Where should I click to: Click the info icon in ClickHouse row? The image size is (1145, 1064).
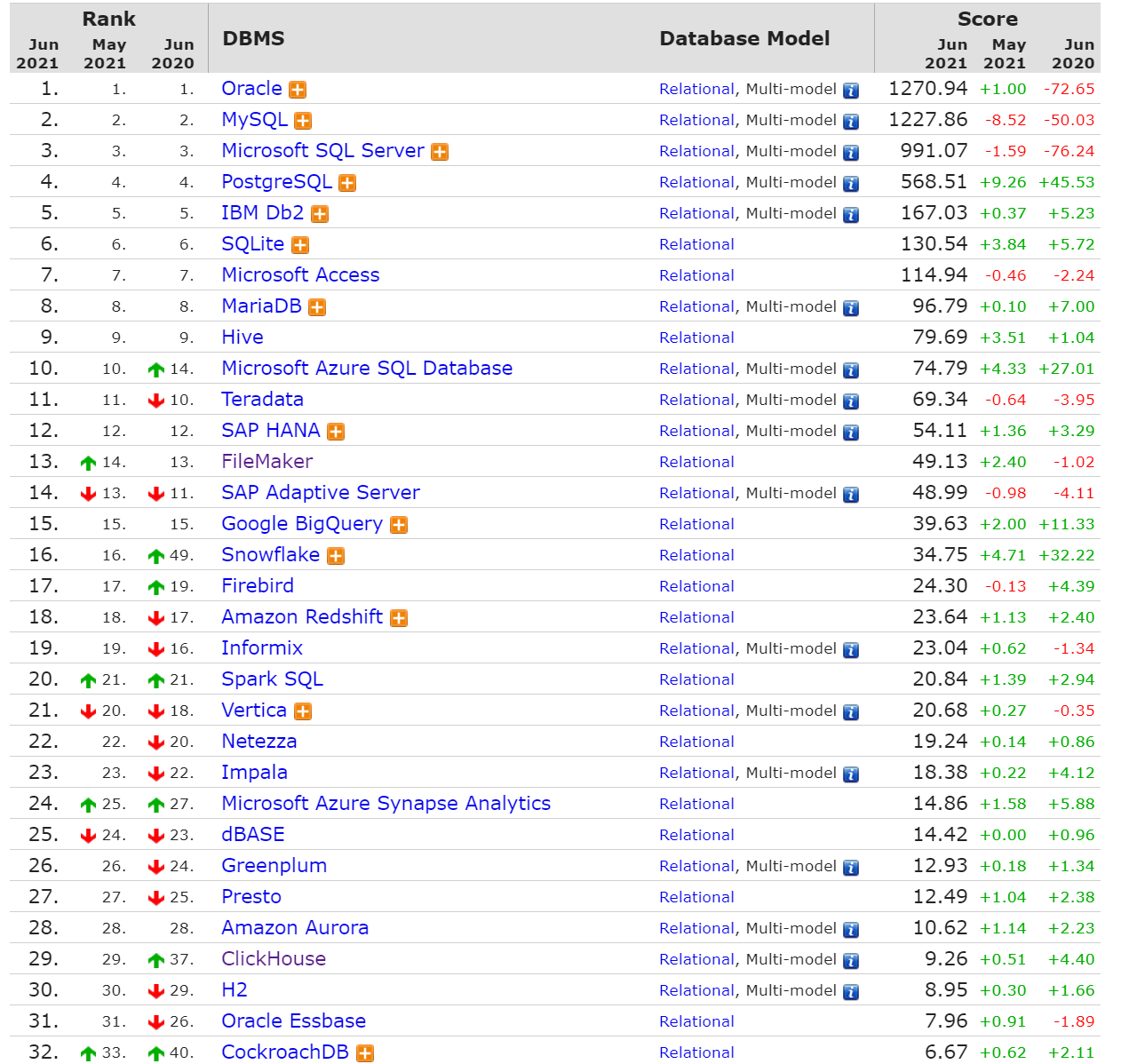851,961
